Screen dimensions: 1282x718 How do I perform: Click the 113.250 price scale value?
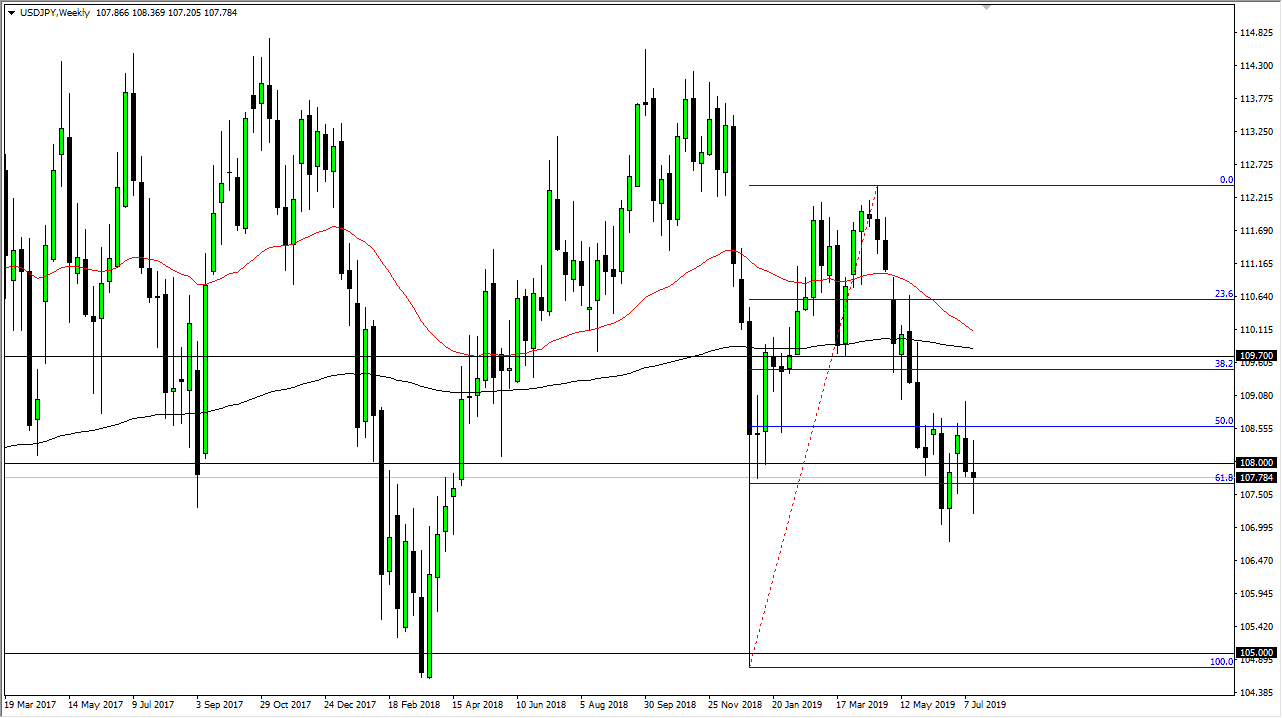(1258, 132)
